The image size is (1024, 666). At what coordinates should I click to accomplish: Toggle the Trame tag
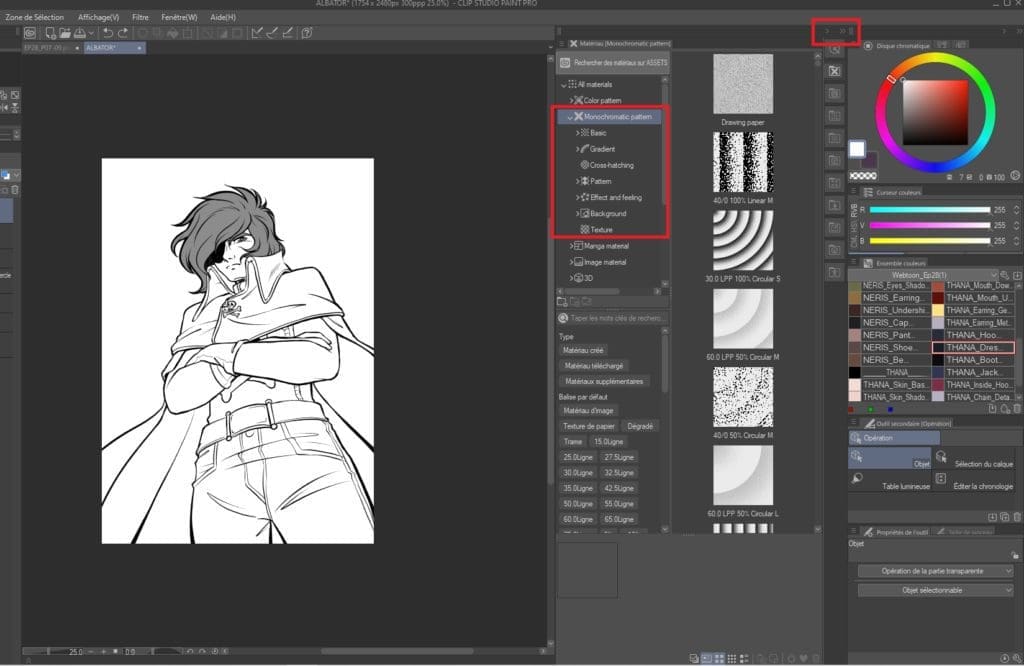click(x=573, y=442)
